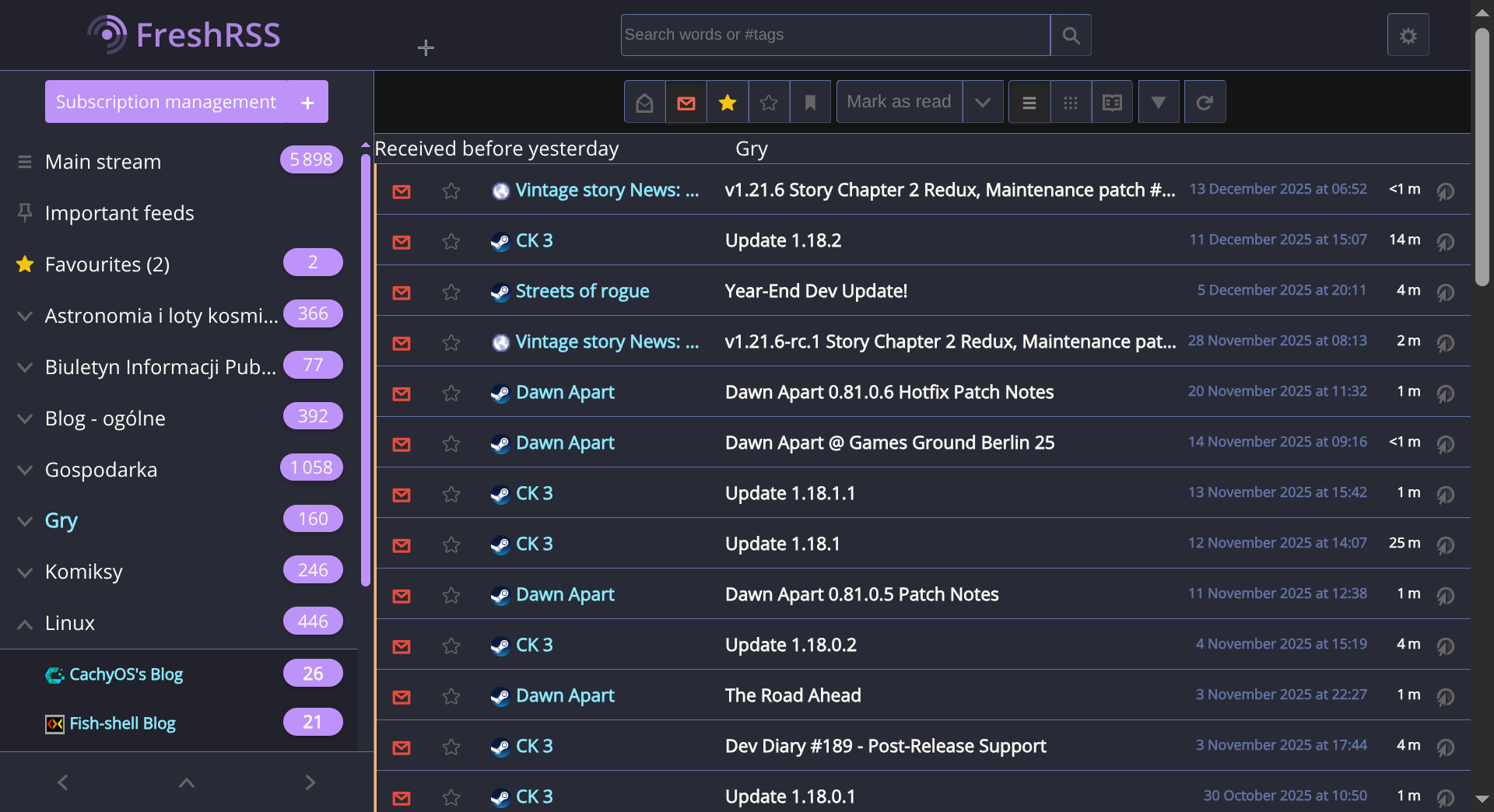Switch to global grid view
1494x812 pixels.
coord(1071,102)
